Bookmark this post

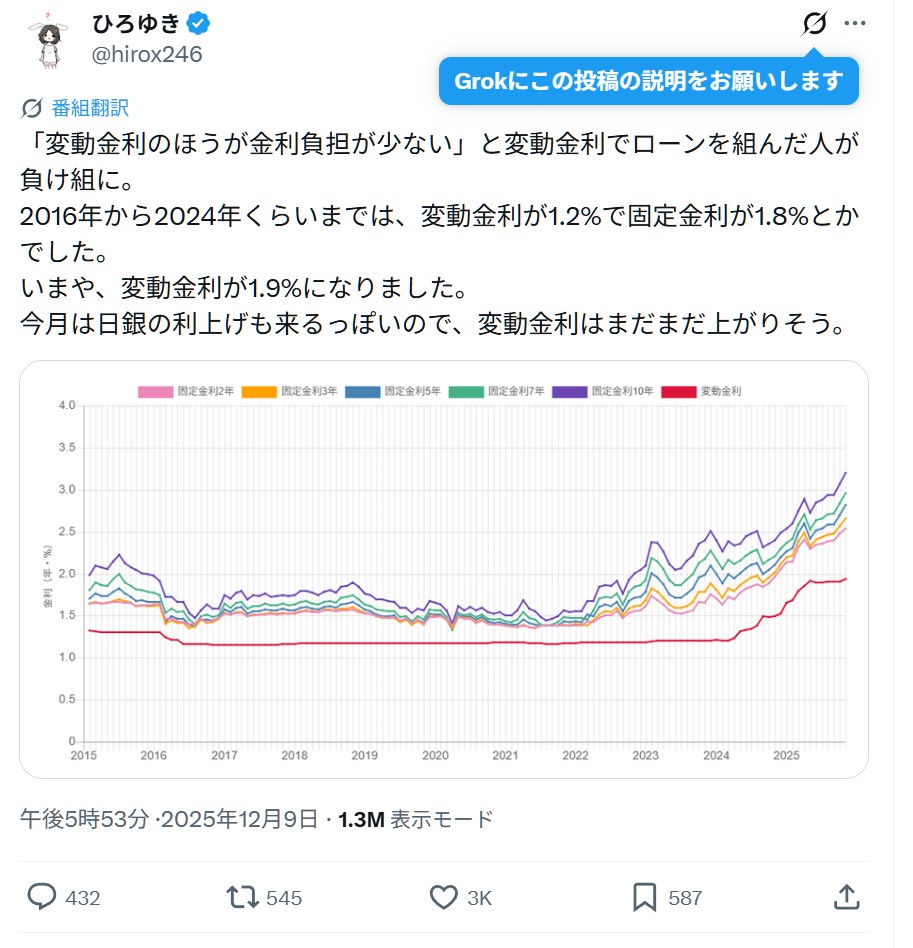click(x=645, y=897)
